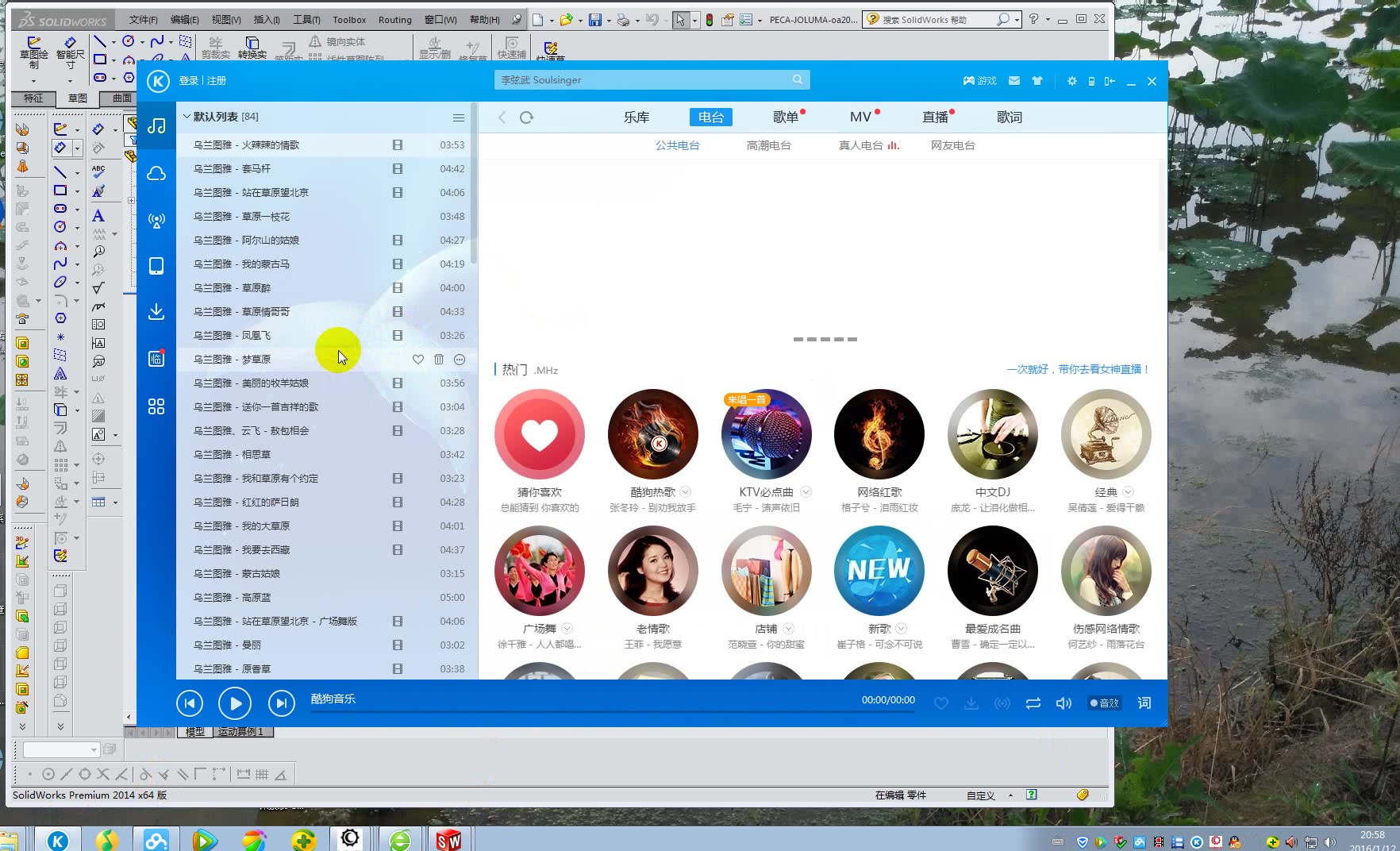This screenshot has height=851, width=1400.
Task: Open the messages envelope icon in KuGou
Action: point(1014,81)
